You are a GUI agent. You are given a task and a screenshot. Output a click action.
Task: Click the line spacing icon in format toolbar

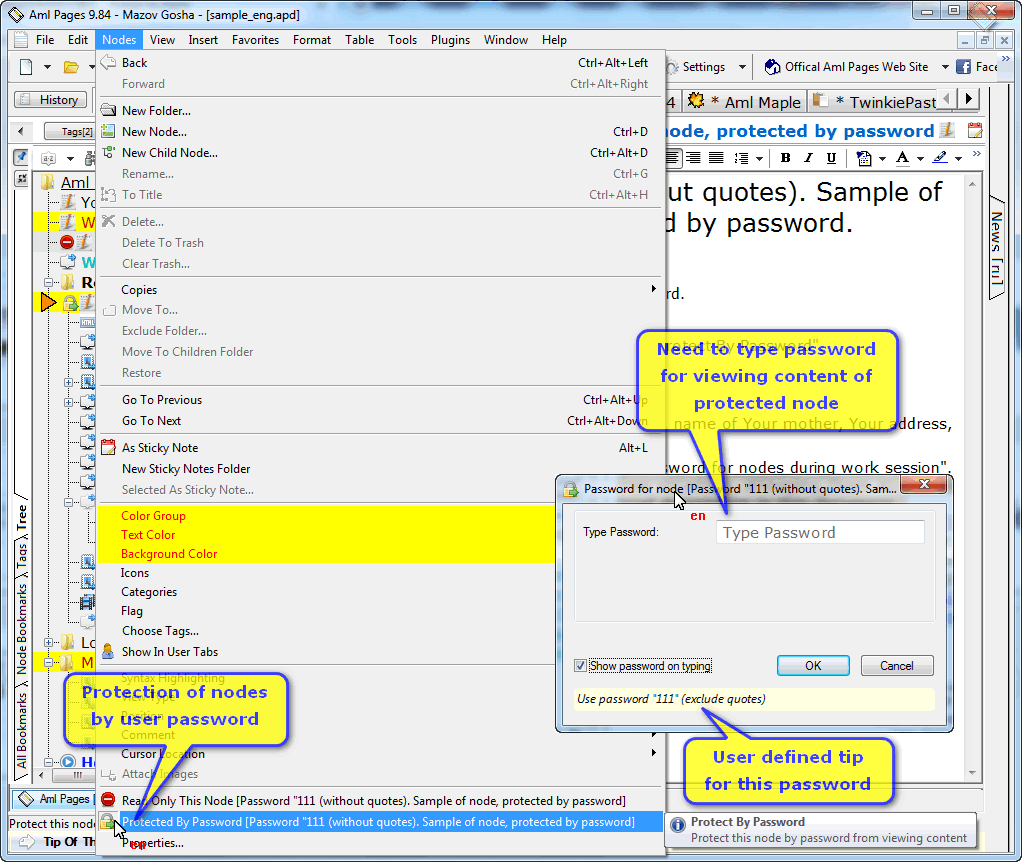(741, 158)
